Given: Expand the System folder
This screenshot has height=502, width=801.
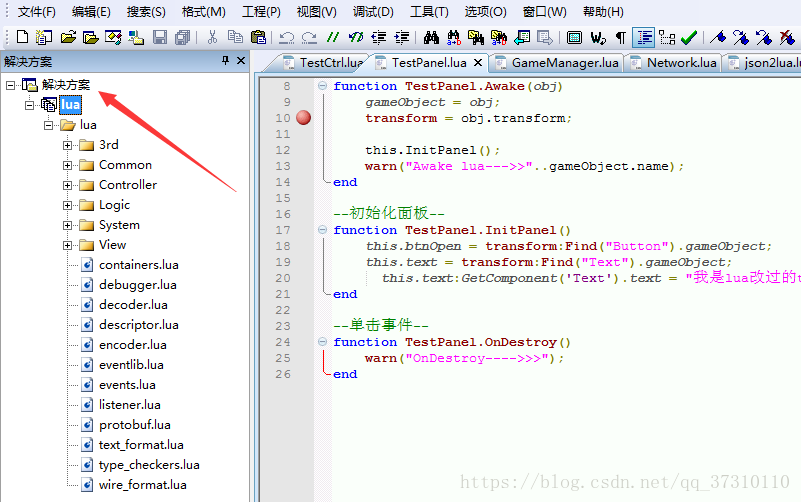Looking at the screenshot, I should point(67,225).
